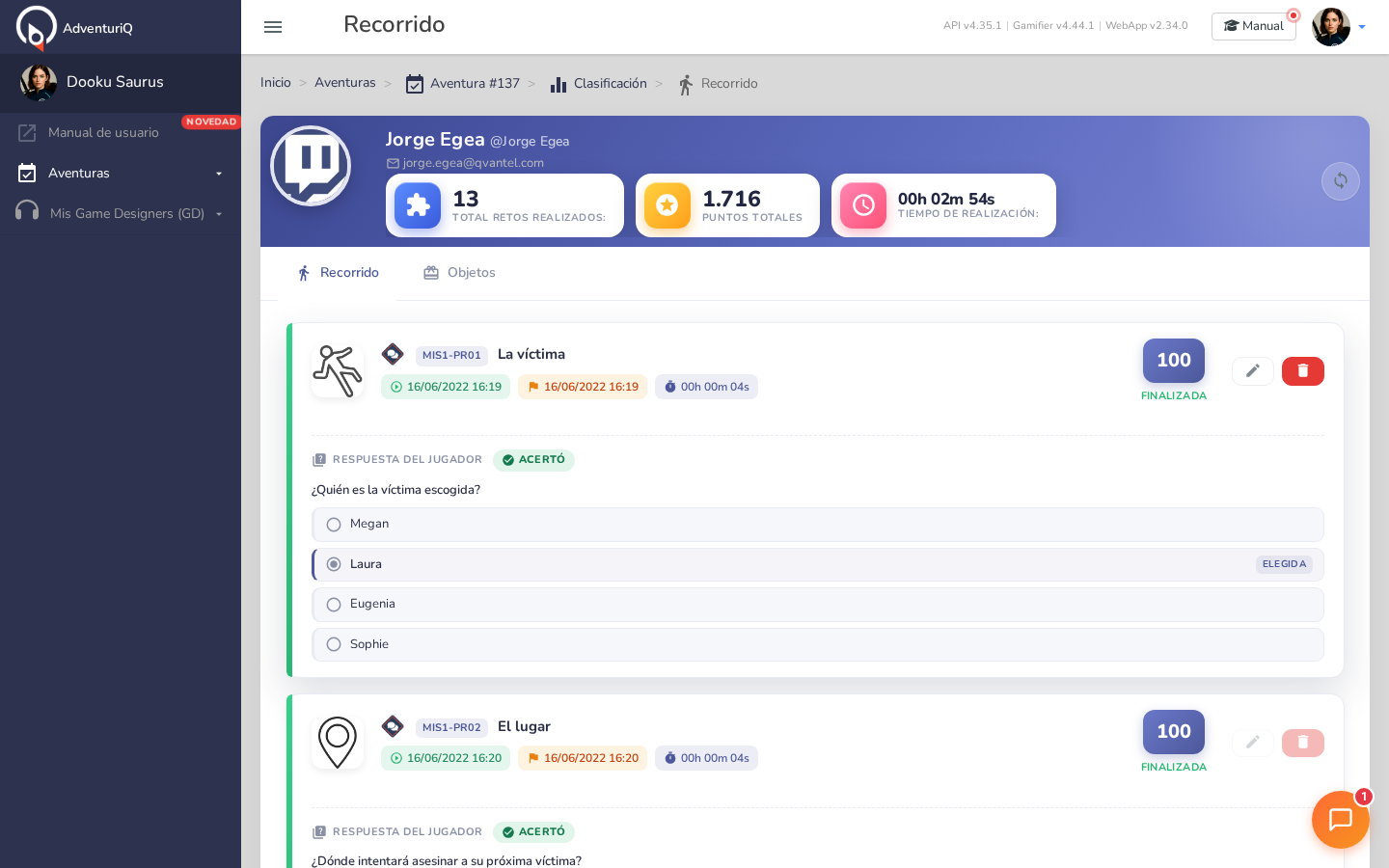The width and height of the screenshot is (1389, 868).
Task: Go to Aventura #137 breadcrumb link
Action: click(475, 84)
